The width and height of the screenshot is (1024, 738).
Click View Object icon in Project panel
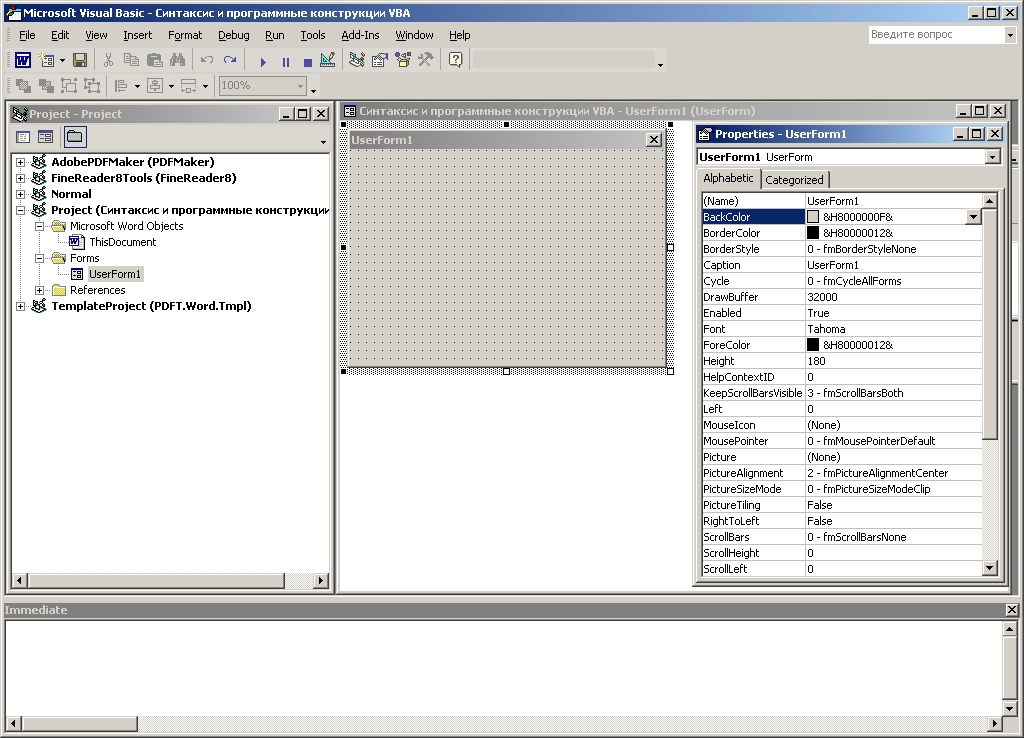coord(46,137)
